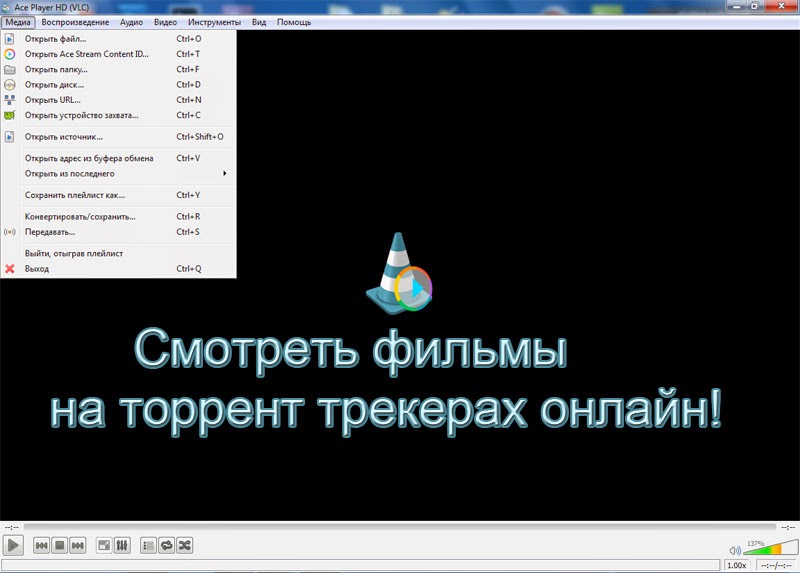Click the play button
This screenshot has height=573, width=800.
(13, 545)
